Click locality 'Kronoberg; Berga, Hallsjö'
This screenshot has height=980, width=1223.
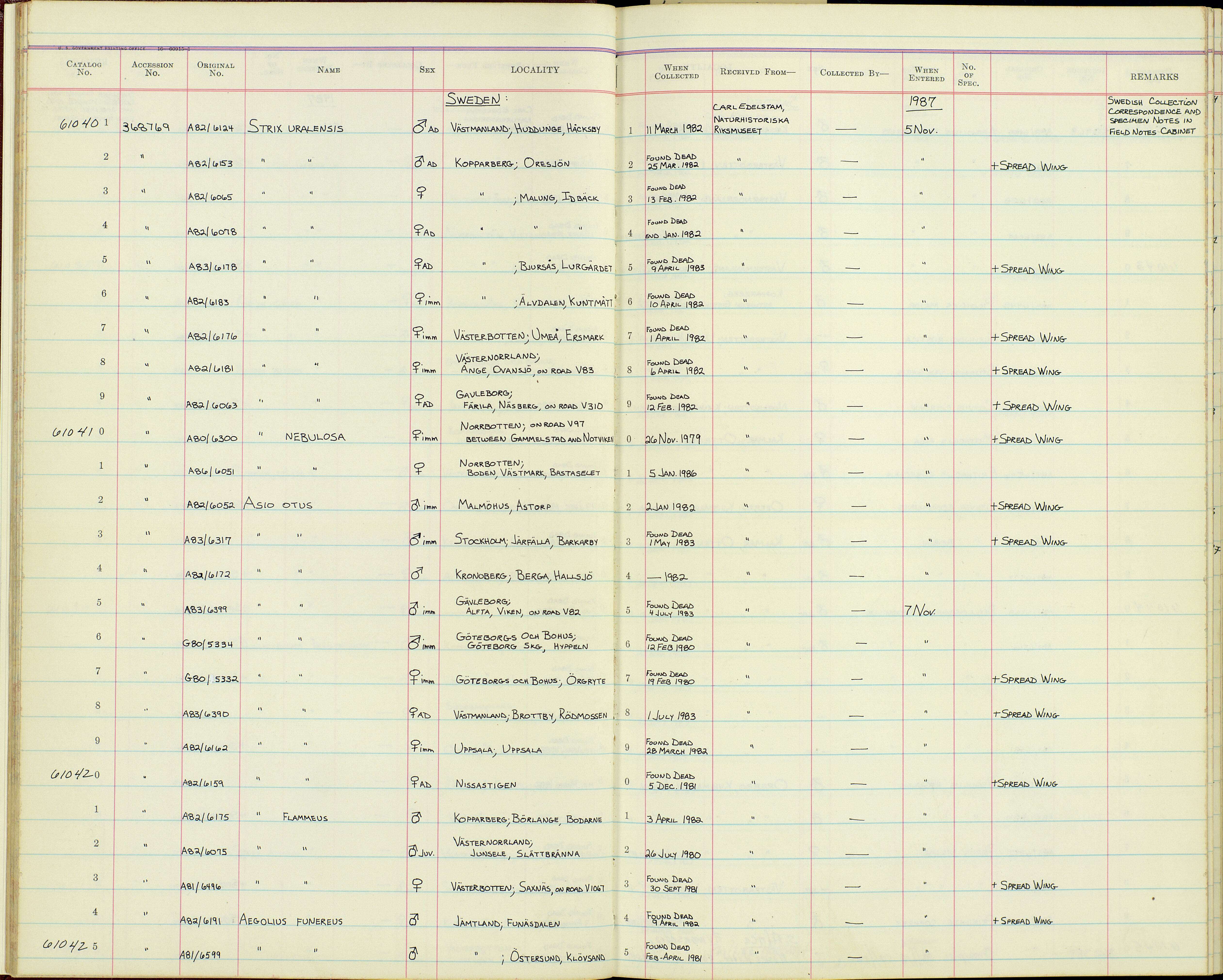(524, 576)
